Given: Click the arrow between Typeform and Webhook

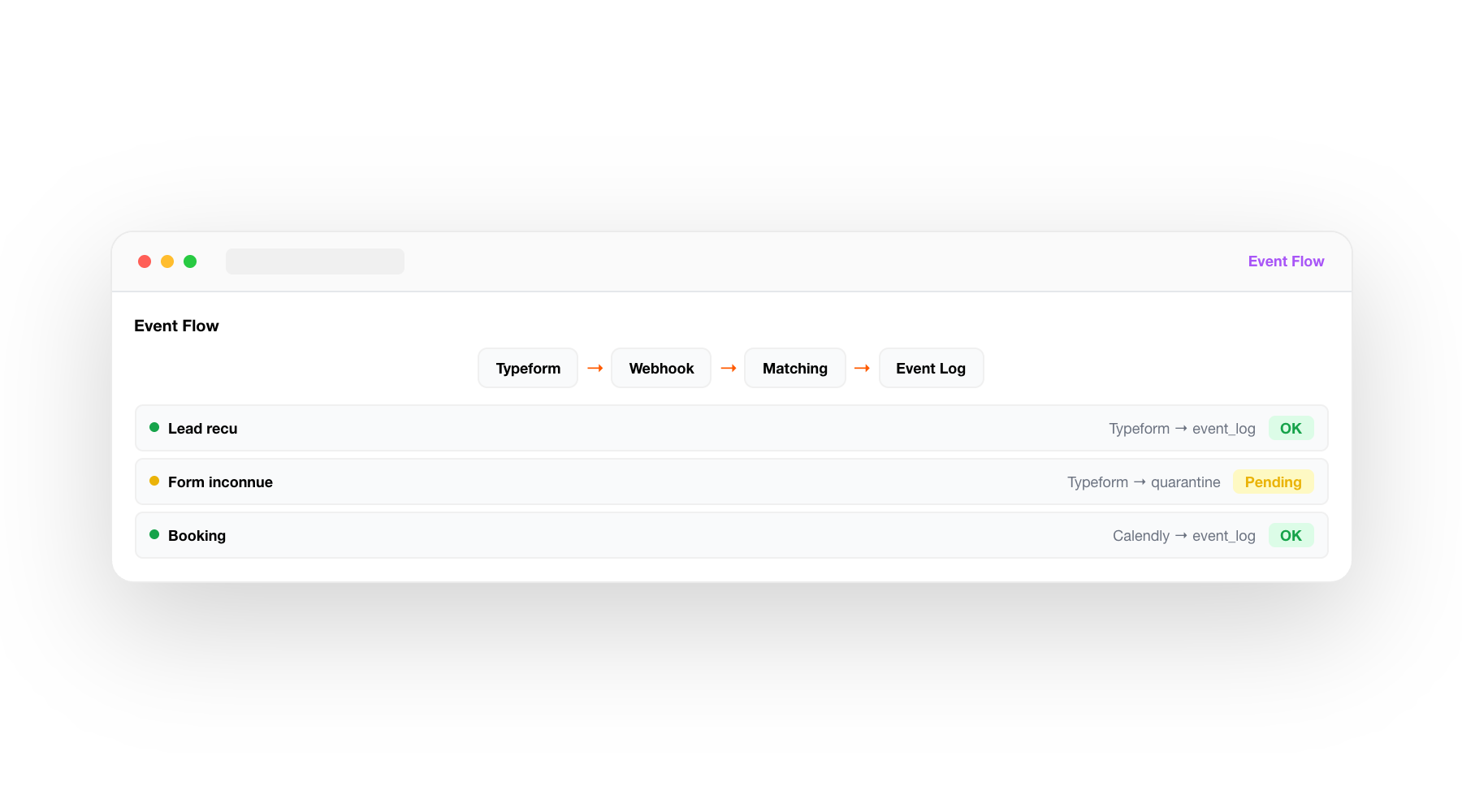Looking at the screenshot, I should coord(595,368).
